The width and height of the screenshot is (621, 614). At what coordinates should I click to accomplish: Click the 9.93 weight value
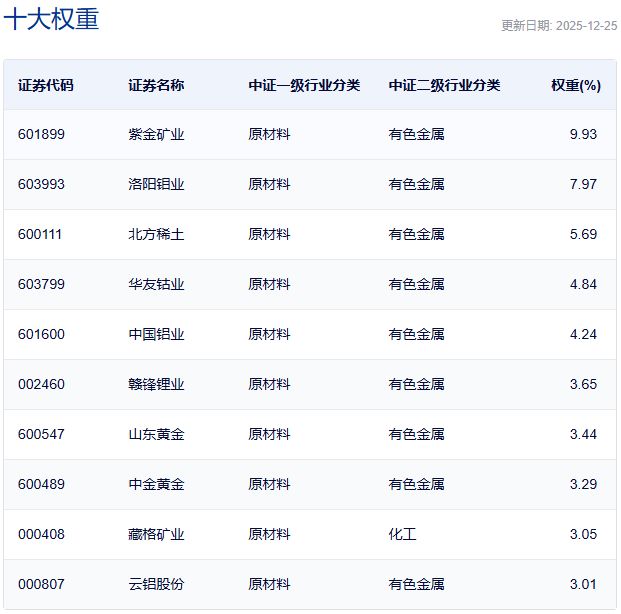pos(583,134)
